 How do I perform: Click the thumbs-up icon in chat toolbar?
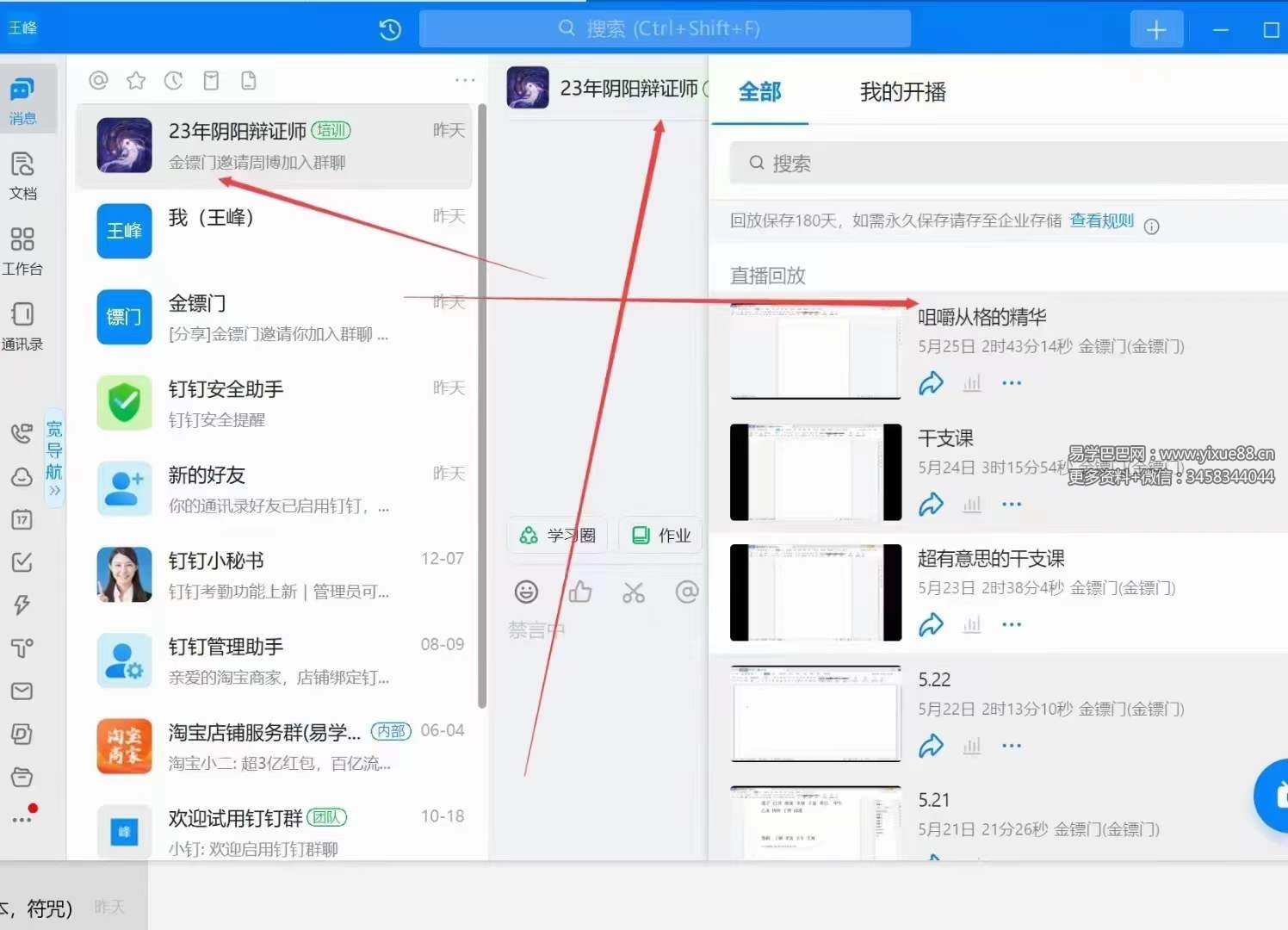[x=580, y=592]
